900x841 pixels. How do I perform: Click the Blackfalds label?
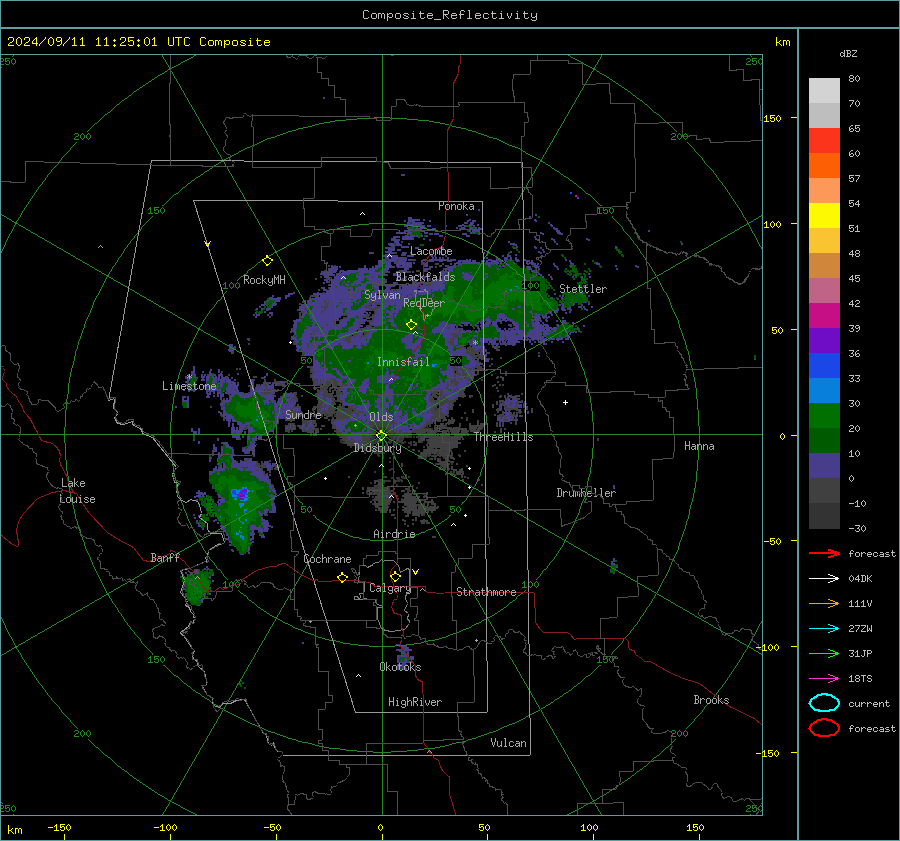[x=425, y=277]
